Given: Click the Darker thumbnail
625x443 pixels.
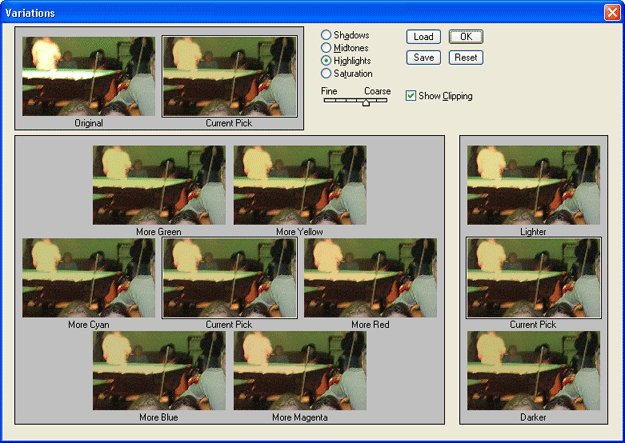Looking at the screenshot, I should tap(533, 370).
